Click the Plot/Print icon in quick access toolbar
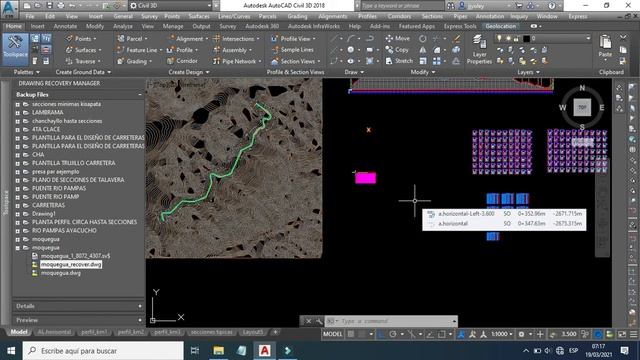640x360 pixels. point(61,6)
